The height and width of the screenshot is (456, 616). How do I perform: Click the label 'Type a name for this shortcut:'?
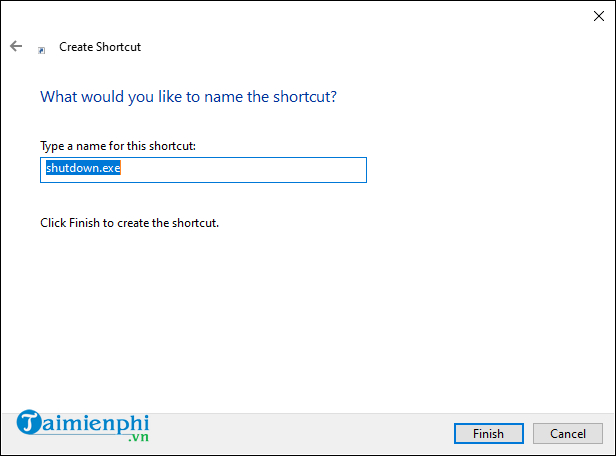pyautogui.click(x=118, y=146)
